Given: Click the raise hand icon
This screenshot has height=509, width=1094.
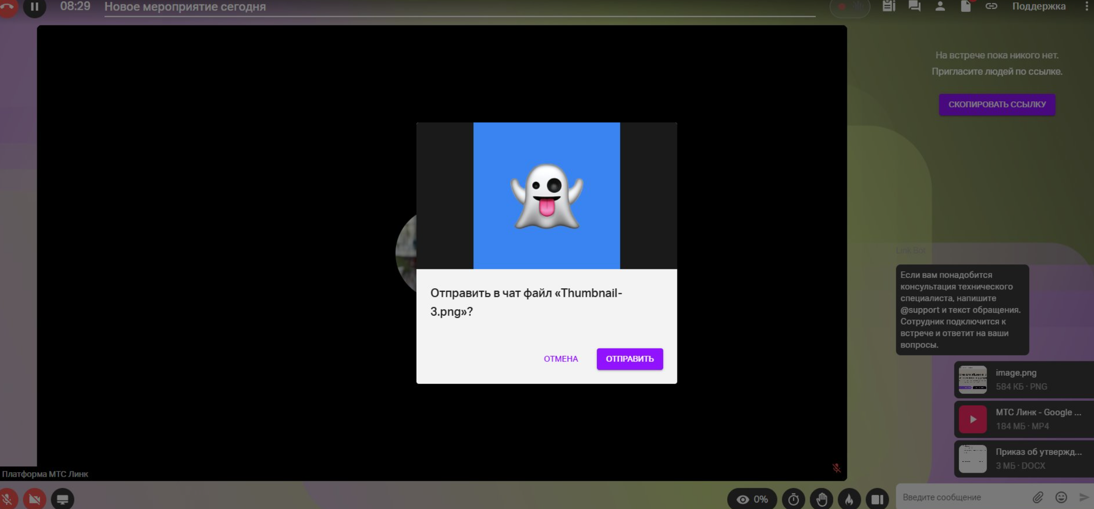Looking at the screenshot, I should click(822, 499).
